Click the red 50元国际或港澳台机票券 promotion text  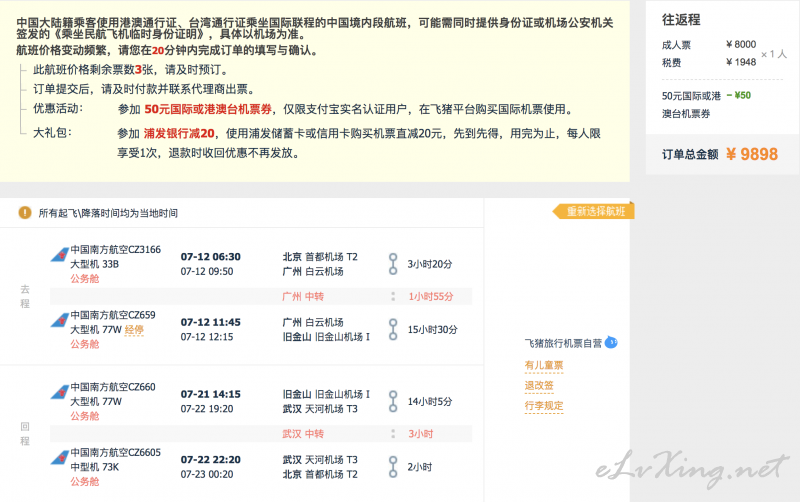tap(208, 109)
